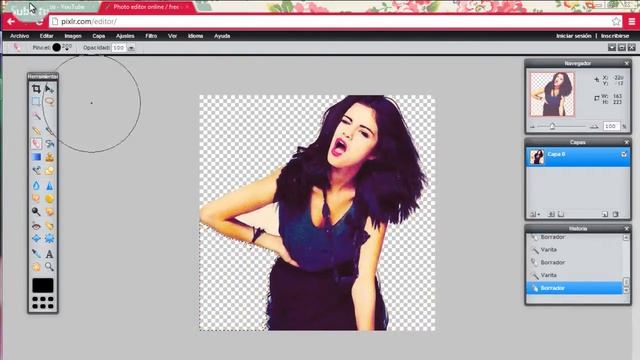
Task: Select the highlighted Borrador history entry
Action: 574,288
